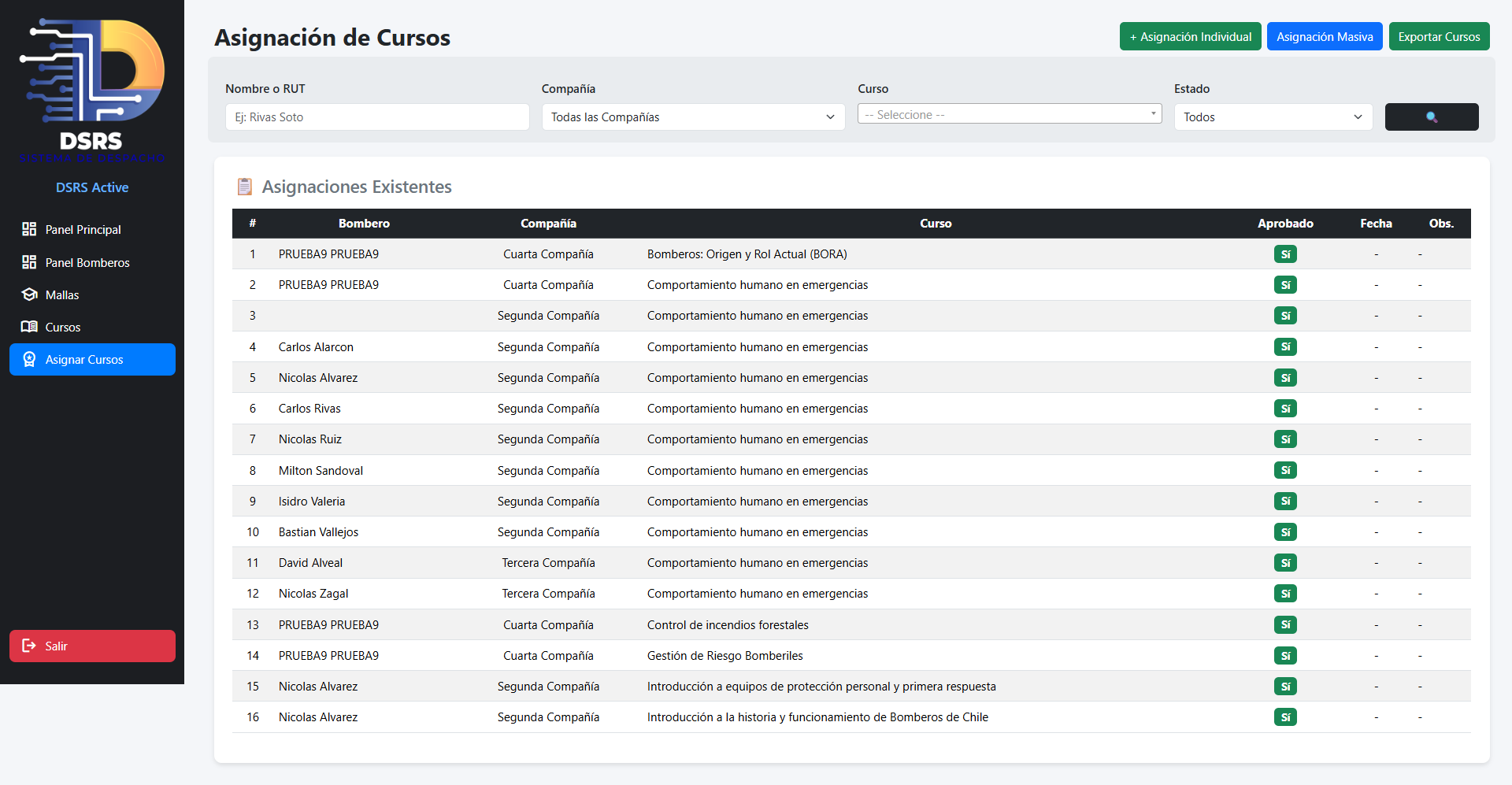The image size is (1512, 785).
Task: Expand the Curso selection list
Action: [x=1009, y=114]
